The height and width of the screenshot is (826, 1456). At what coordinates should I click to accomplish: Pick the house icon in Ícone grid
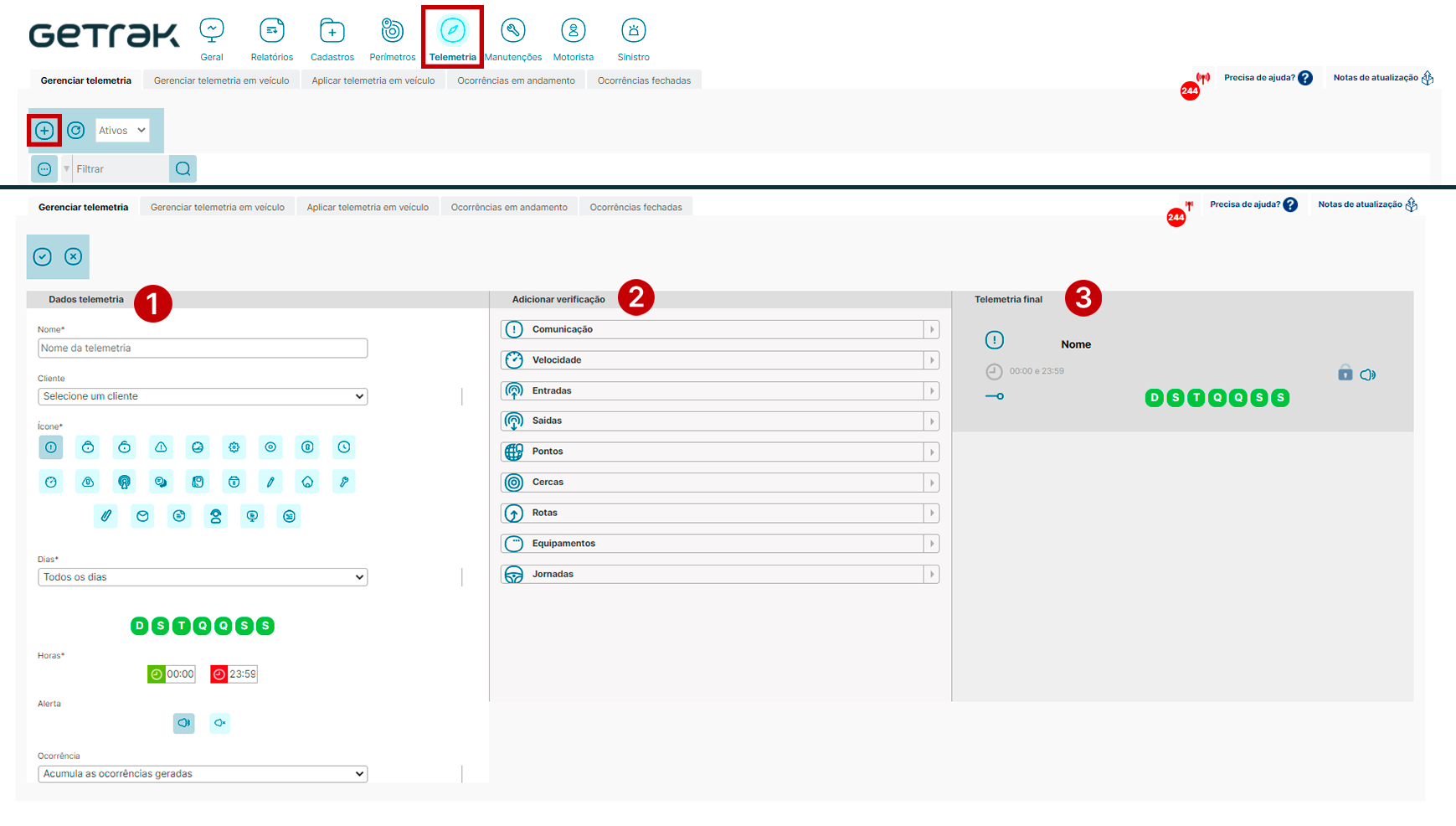pyautogui.click(x=307, y=482)
